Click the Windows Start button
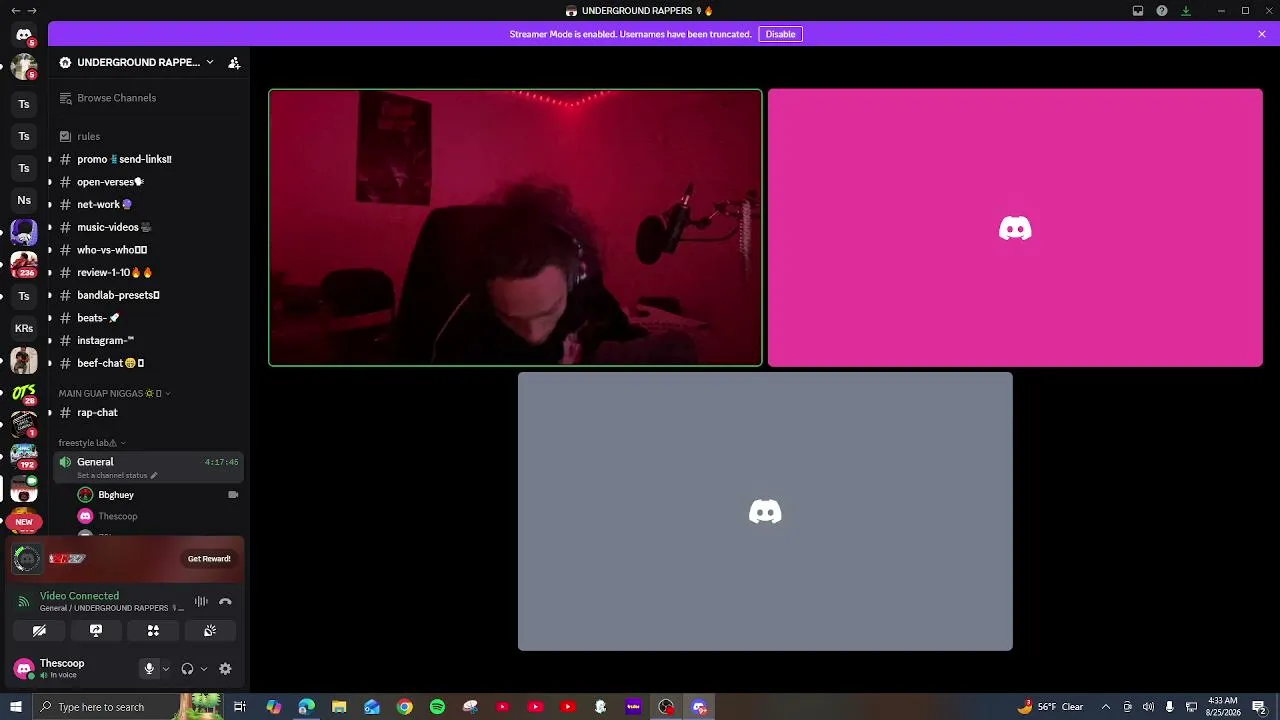The width and height of the screenshot is (1280, 720). pos(16,707)
